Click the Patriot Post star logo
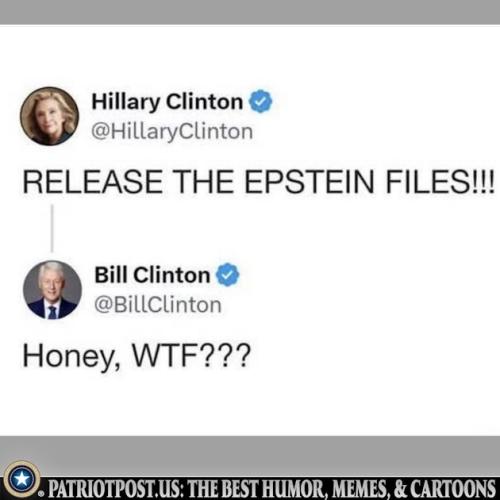This screenshot has height=500, width=500. point(22,479)
